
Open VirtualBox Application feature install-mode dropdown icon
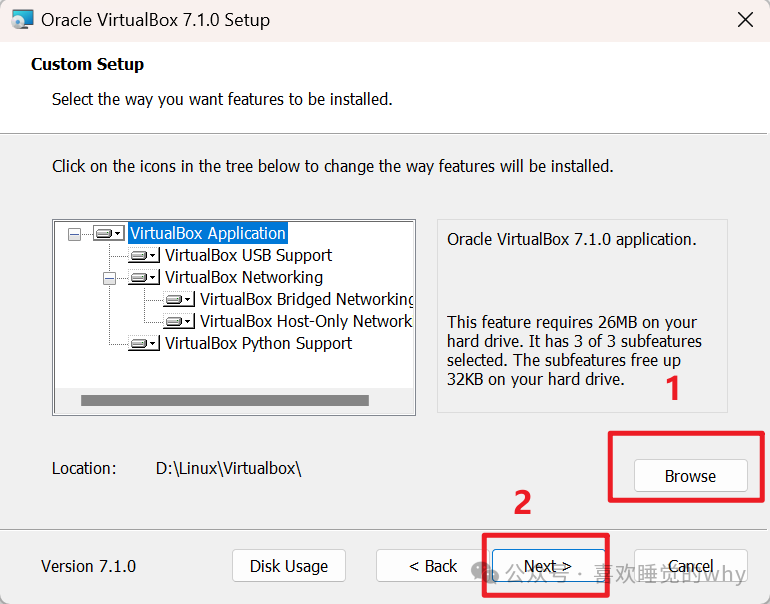click(x=109, y=233)
